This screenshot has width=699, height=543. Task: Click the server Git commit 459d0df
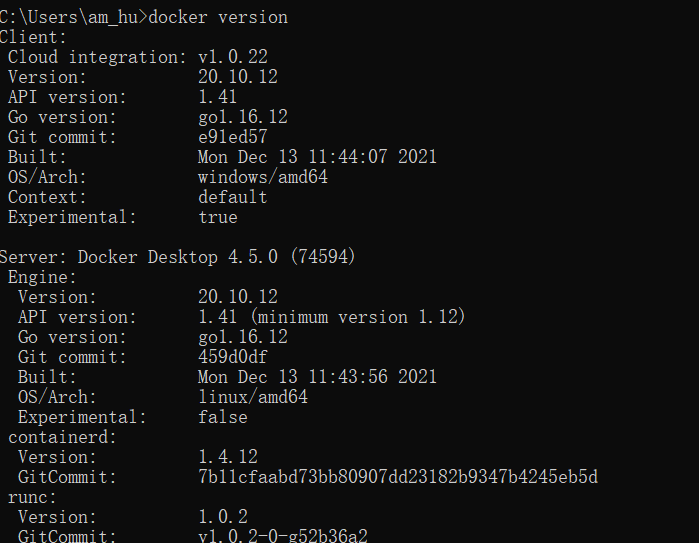[233, 357]
